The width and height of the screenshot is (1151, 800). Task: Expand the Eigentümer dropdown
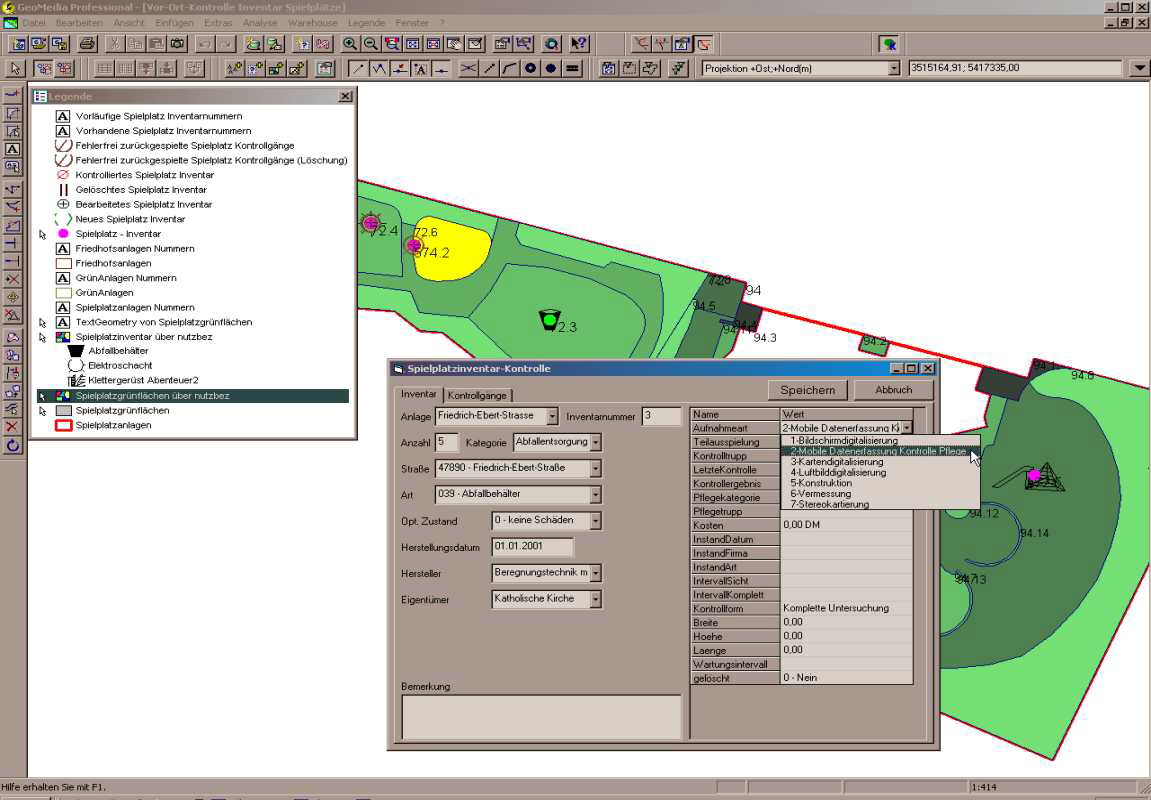(x=595, y=600)
